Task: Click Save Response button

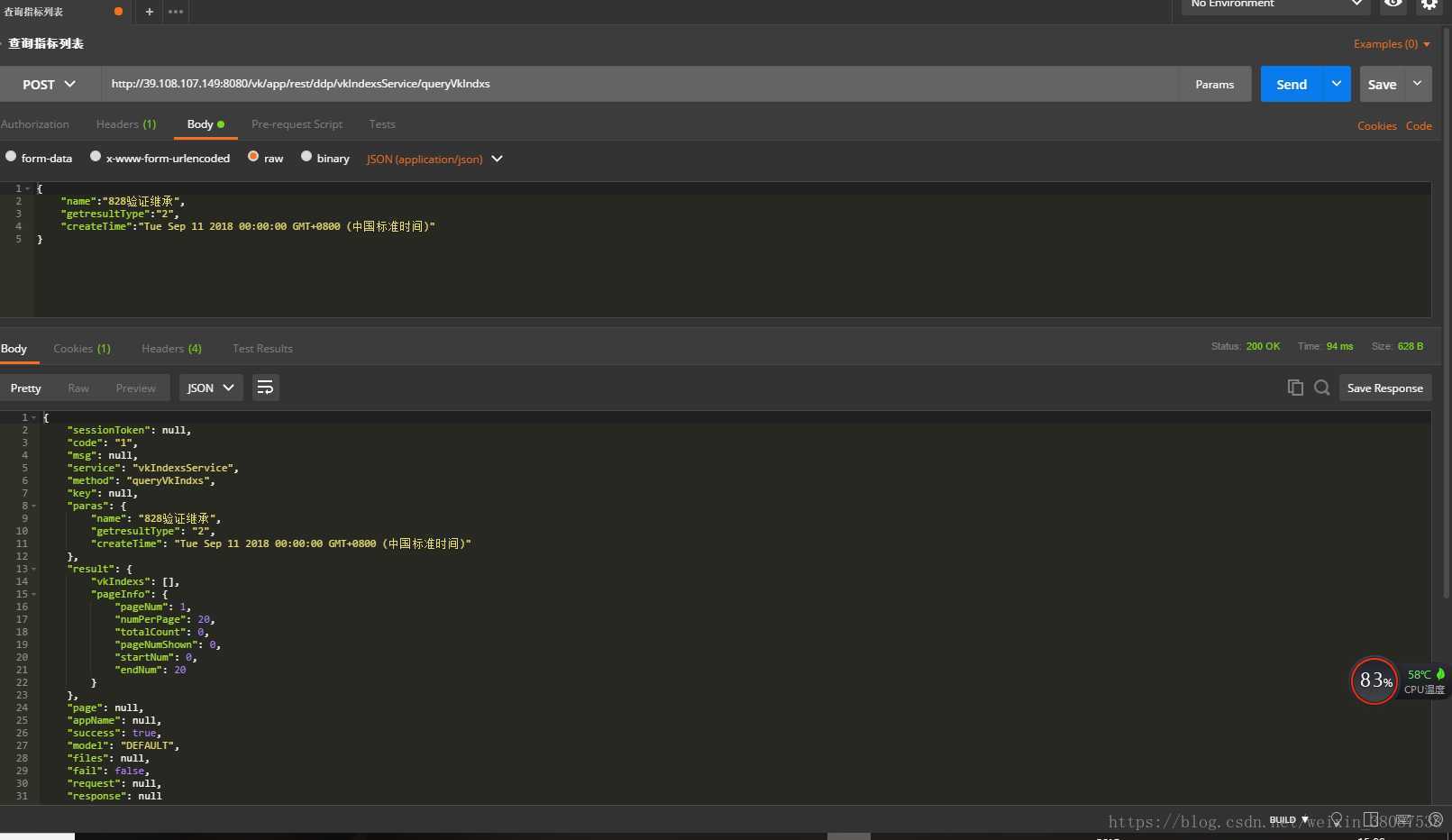Action: (x=1385, y=388)
